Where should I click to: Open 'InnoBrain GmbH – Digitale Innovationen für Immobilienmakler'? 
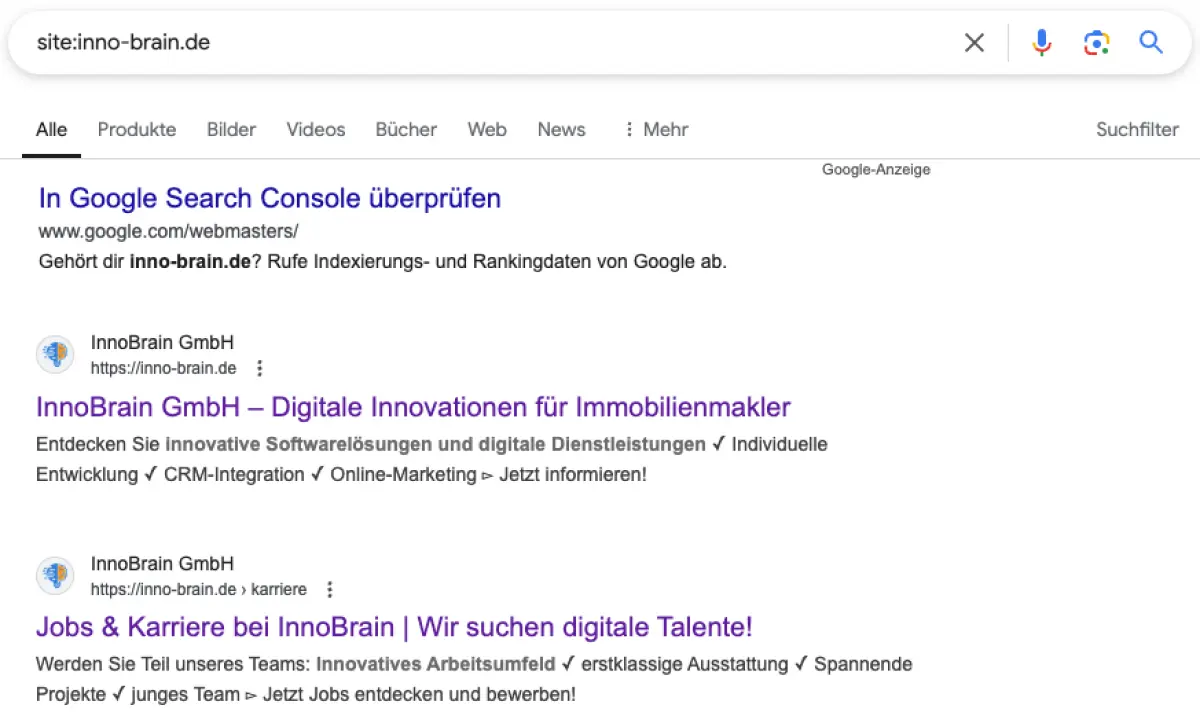413,407
